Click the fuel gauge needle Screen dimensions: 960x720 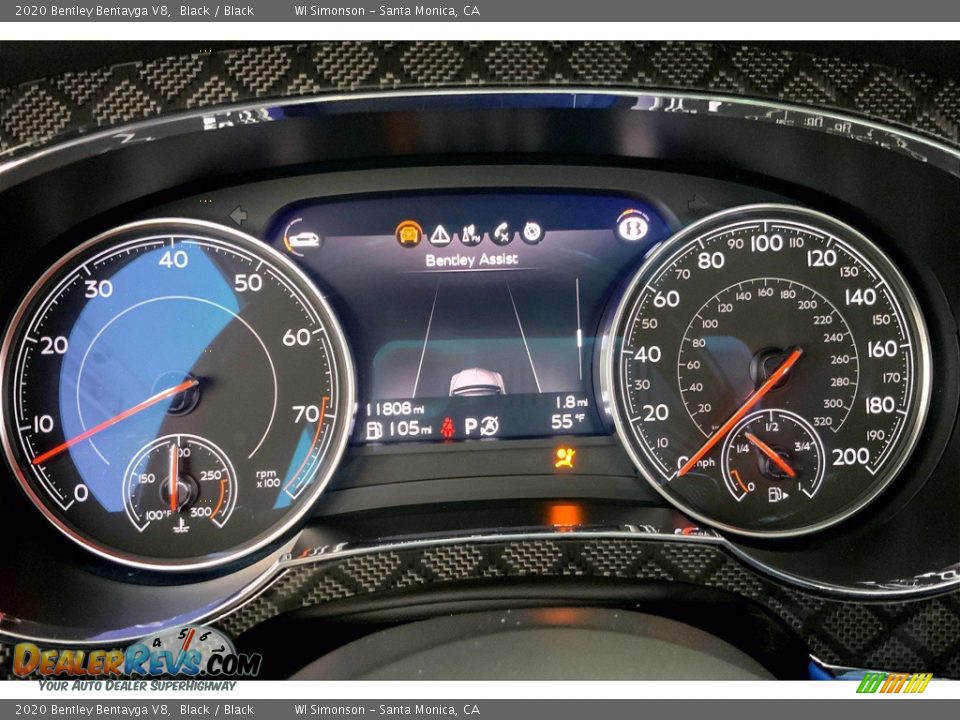tap(770, 454)
